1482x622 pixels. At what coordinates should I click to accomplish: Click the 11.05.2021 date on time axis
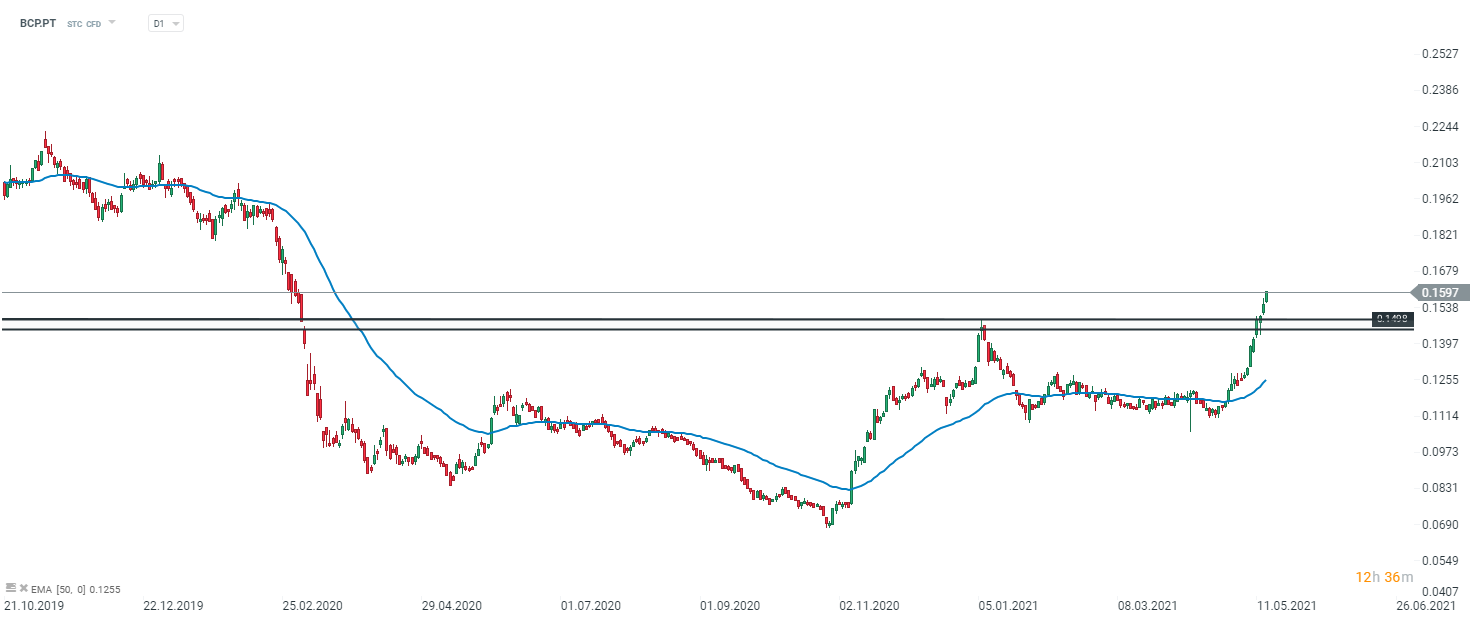click(x=1285, y=606)
